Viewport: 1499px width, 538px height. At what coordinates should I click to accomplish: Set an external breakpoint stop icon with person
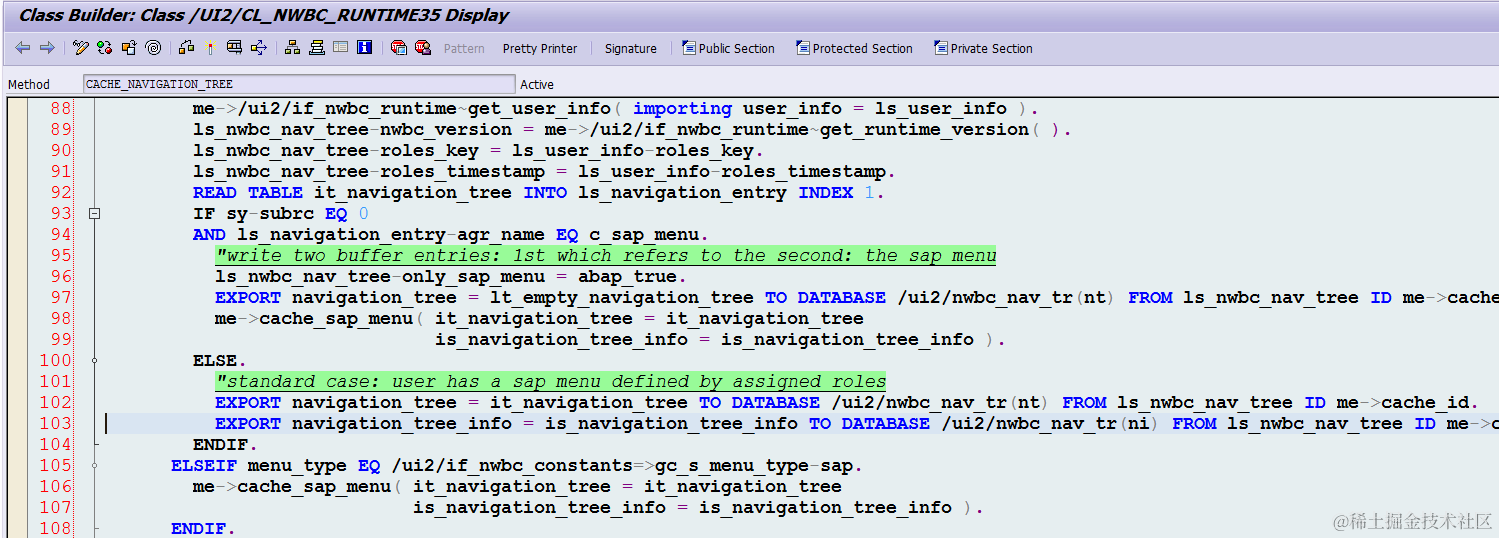coord(423,48)
